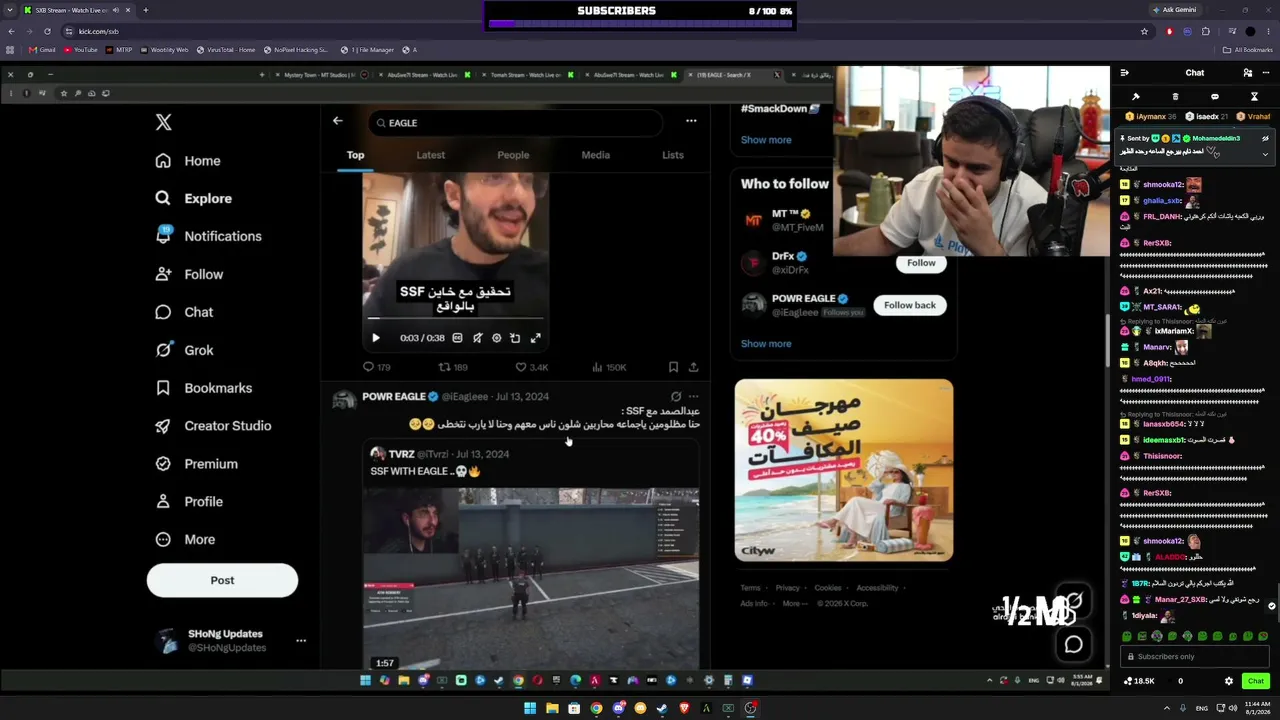Image resolution: width=1280 pixels, height=720 pixels.
Task: Click the trash clear-chat icon
Action: click(x=1175, y=97)
